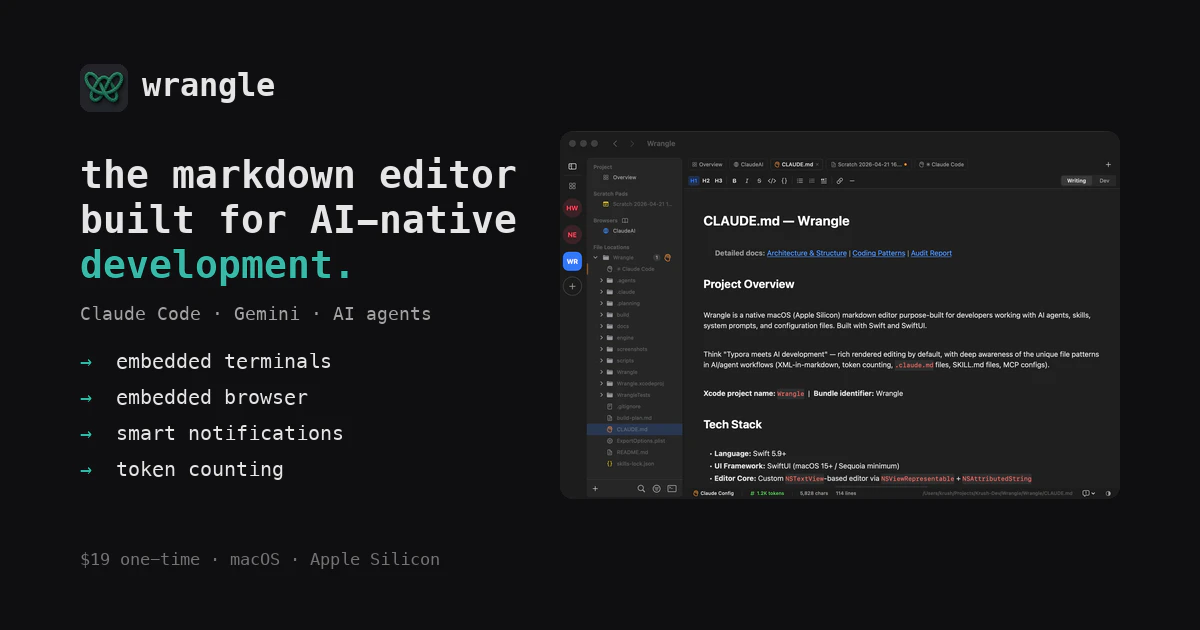
Task: Expand the scripts folder
Action: pyautogui.click(x=601, y=361)
